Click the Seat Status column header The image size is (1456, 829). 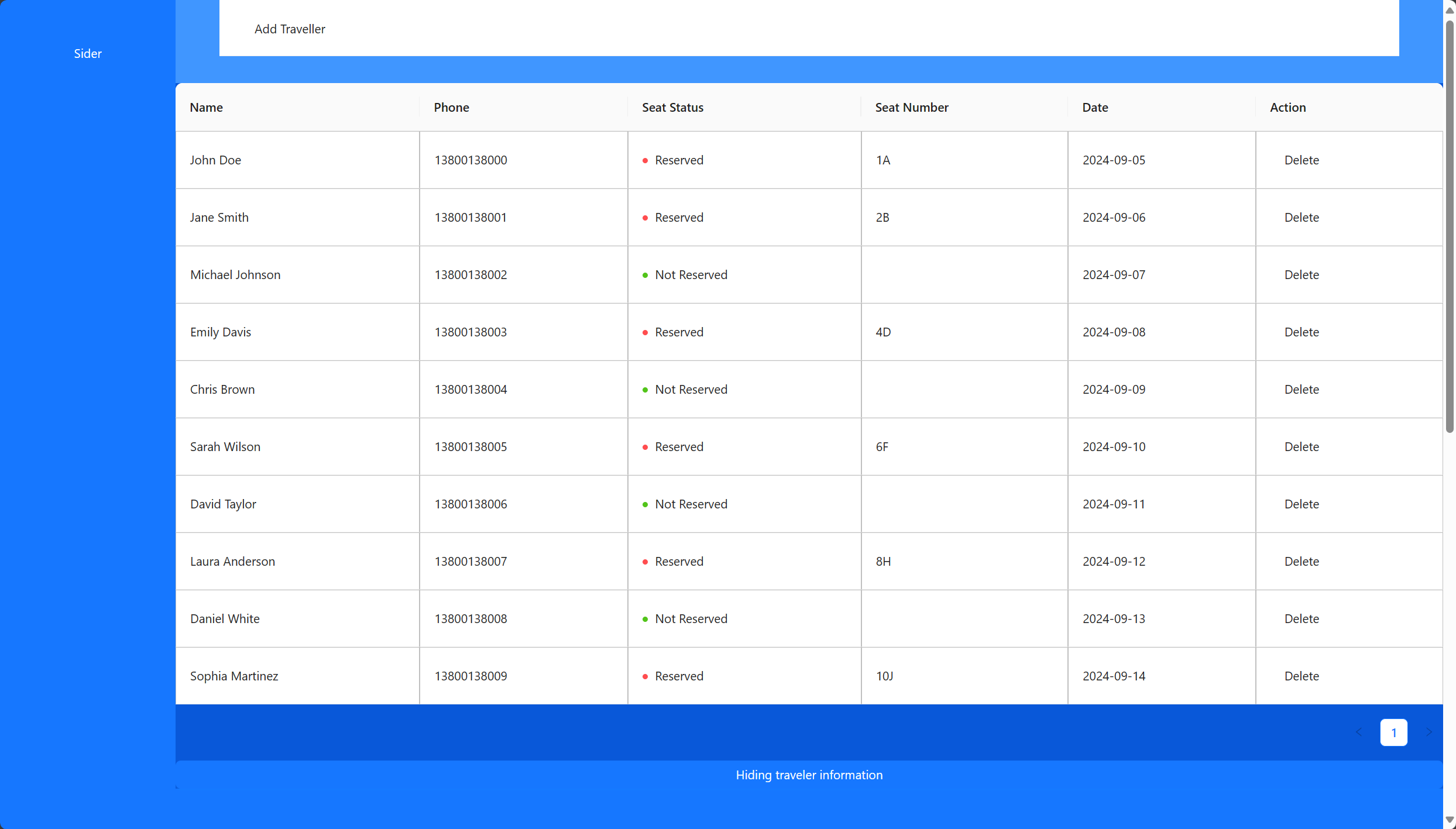[x=672, y=108]
